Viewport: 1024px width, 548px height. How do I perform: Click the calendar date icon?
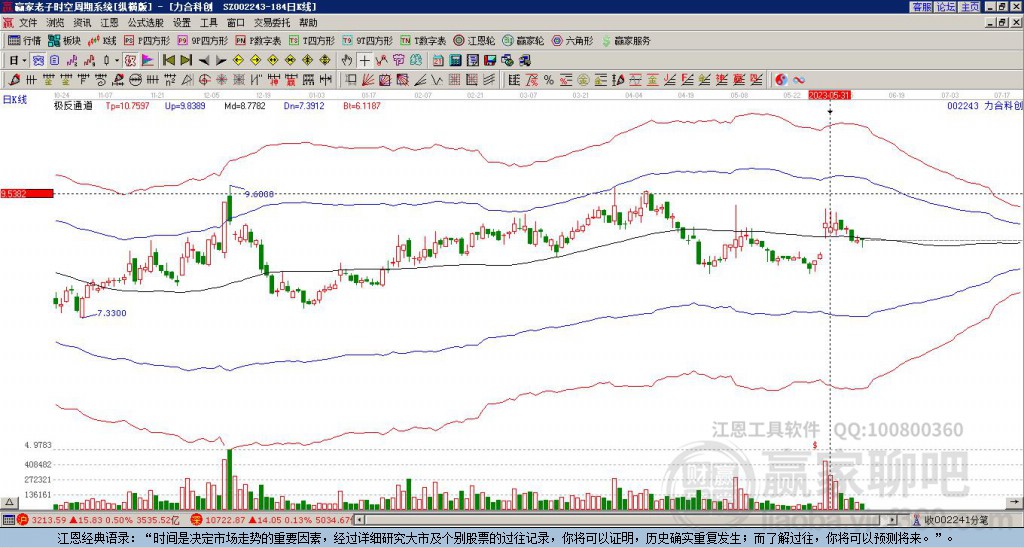point(438,60)
